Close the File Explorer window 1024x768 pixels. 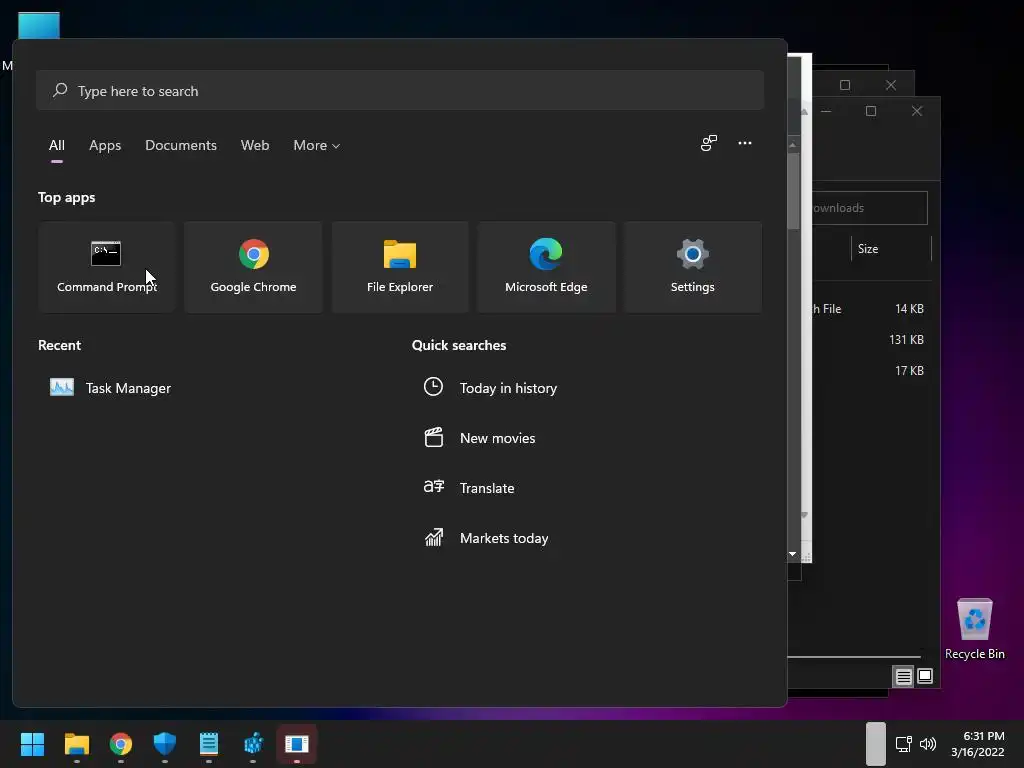tap(916, 111)
